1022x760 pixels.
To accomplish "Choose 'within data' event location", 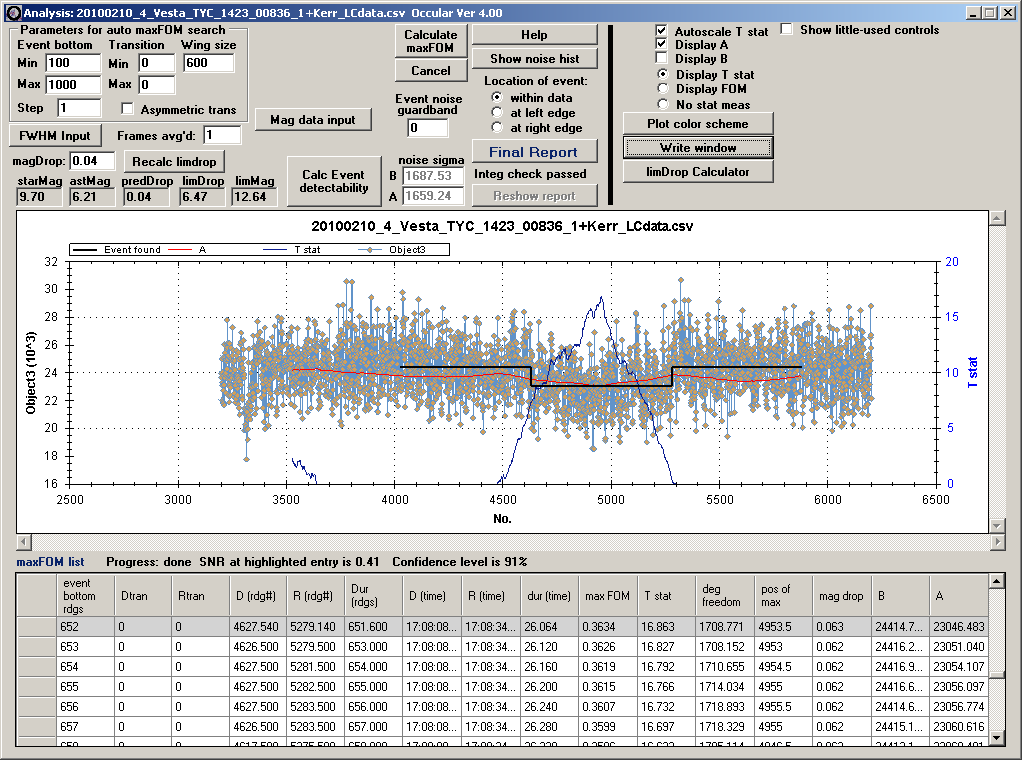I will click(x=497, y=96).
